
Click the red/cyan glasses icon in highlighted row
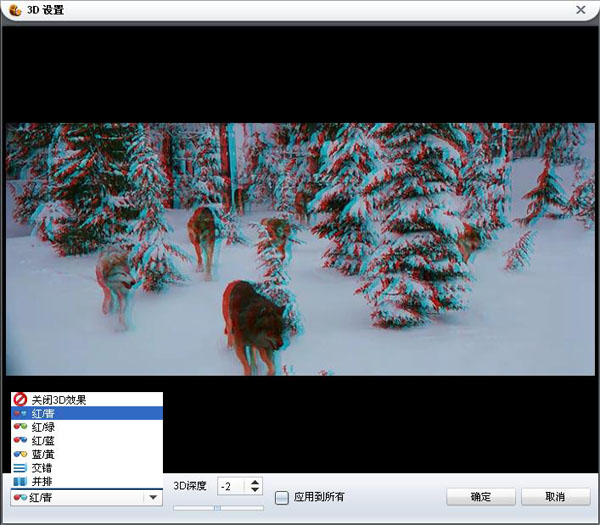[20, 413]
